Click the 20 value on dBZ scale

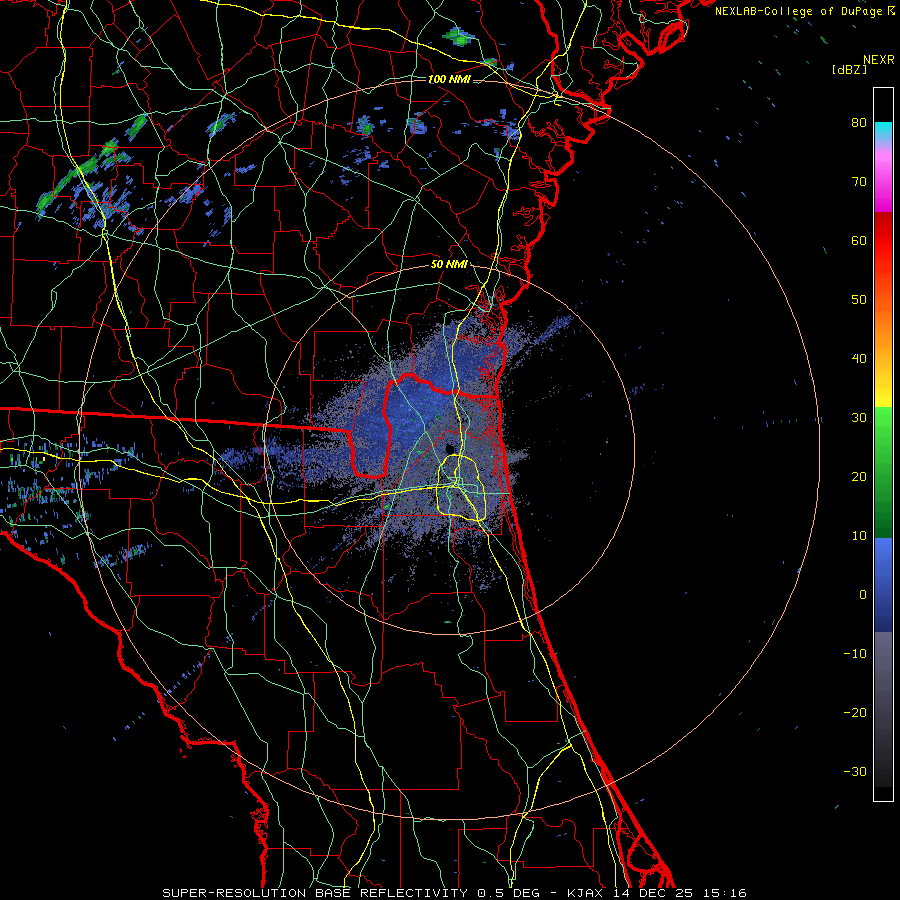[859, 477]
